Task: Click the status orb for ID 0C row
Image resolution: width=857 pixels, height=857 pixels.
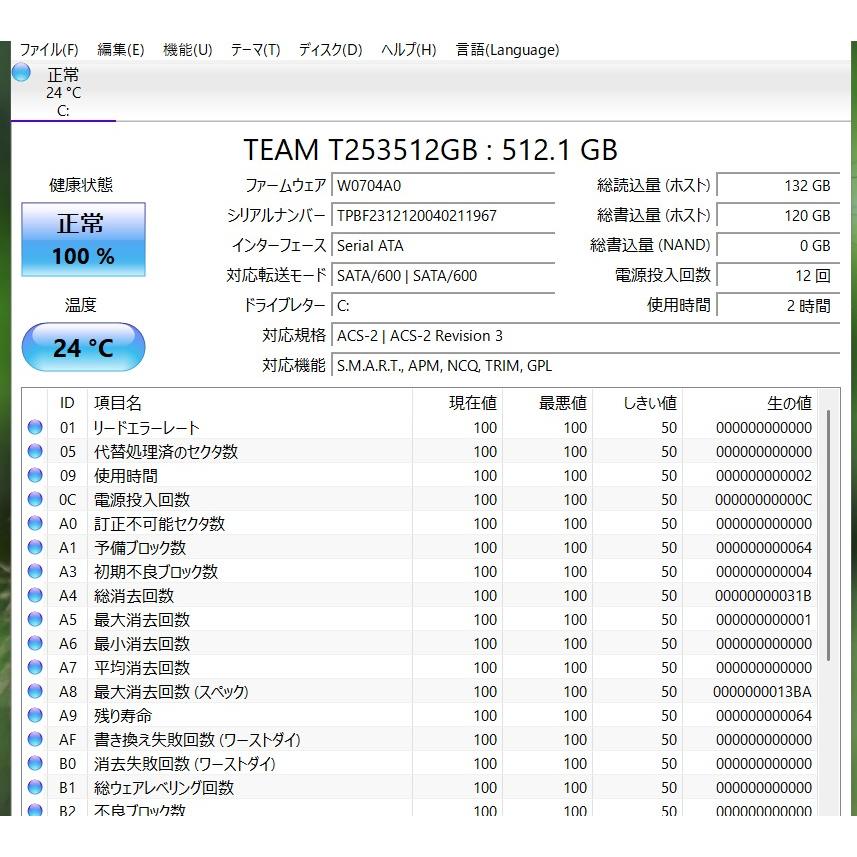Action: click(35, 499)
